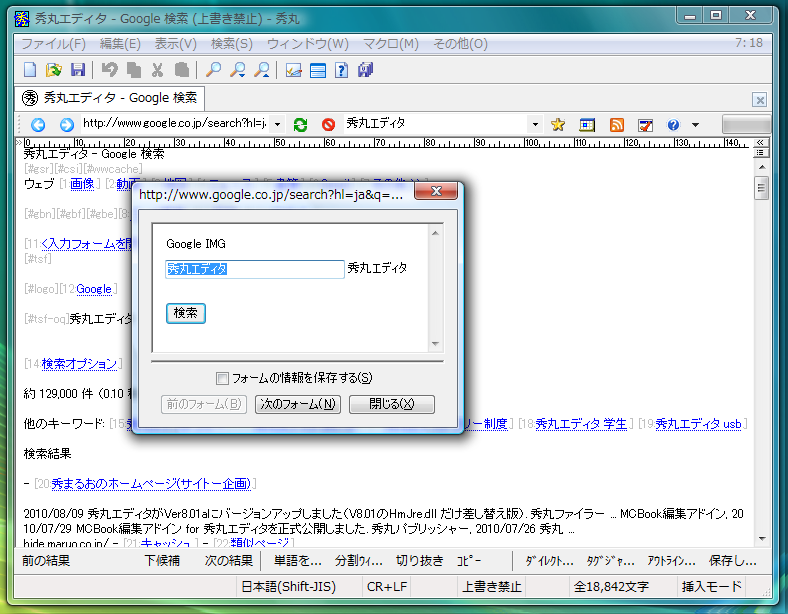The image size is (788, 614).
Task: Click the URL address field
Action: coord(176,124)
